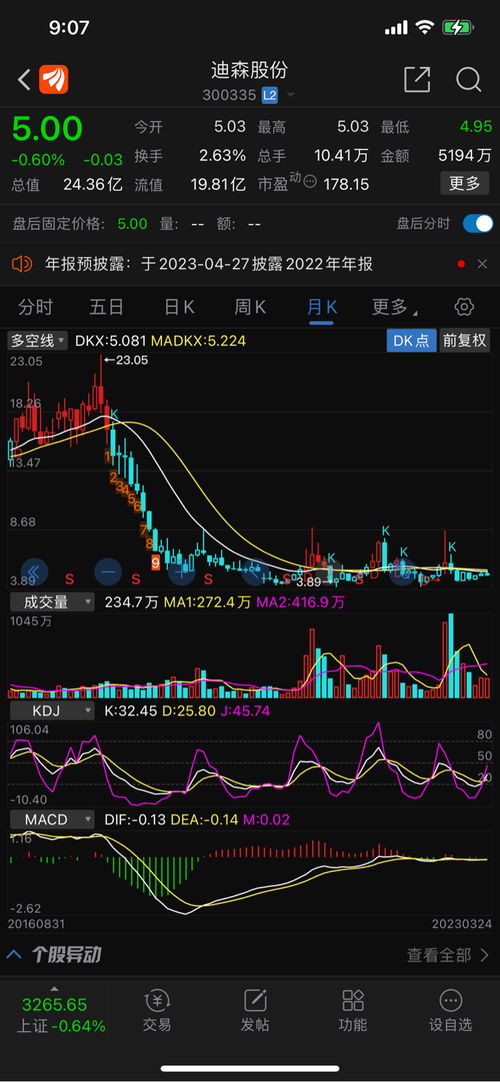This screenshot has height=1082, width=500.
Task: Open the 多空线 indicator dropdown
Action: coord(37,340)
